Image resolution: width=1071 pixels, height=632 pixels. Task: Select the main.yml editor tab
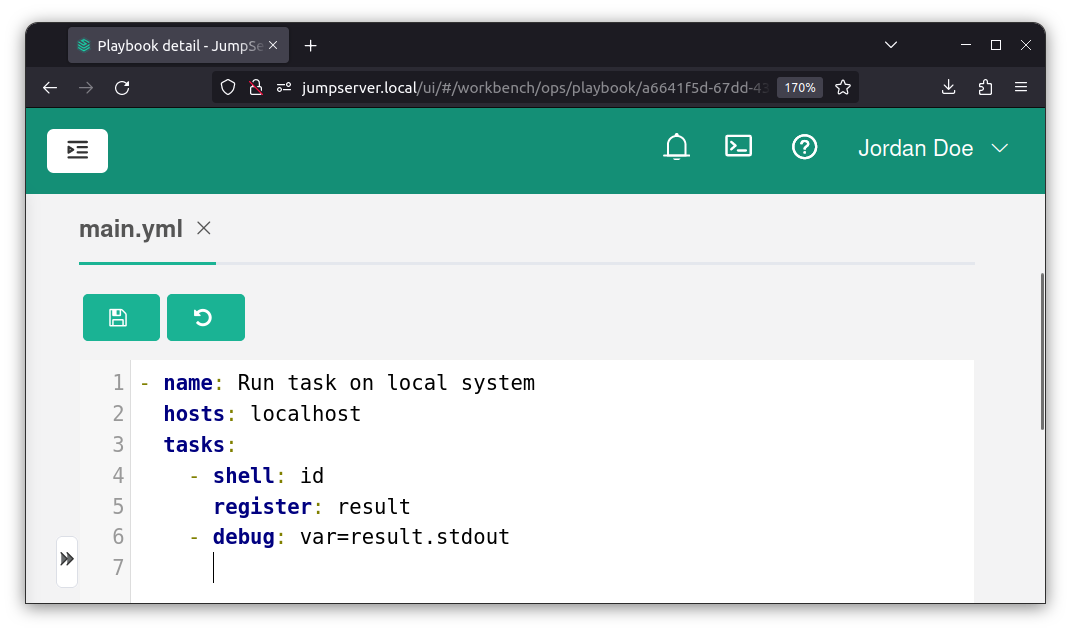131,229
